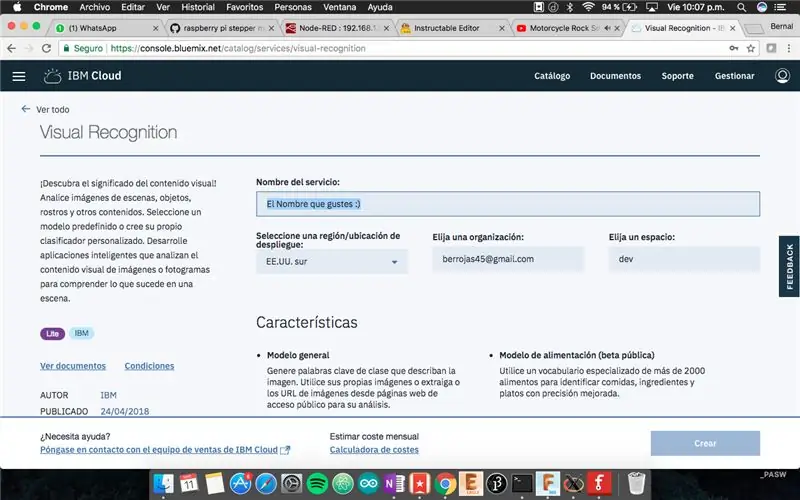The height and width of the screenshot is (500, 800).
Task: Click the battery status 94 % indicator
Action: 619,7
